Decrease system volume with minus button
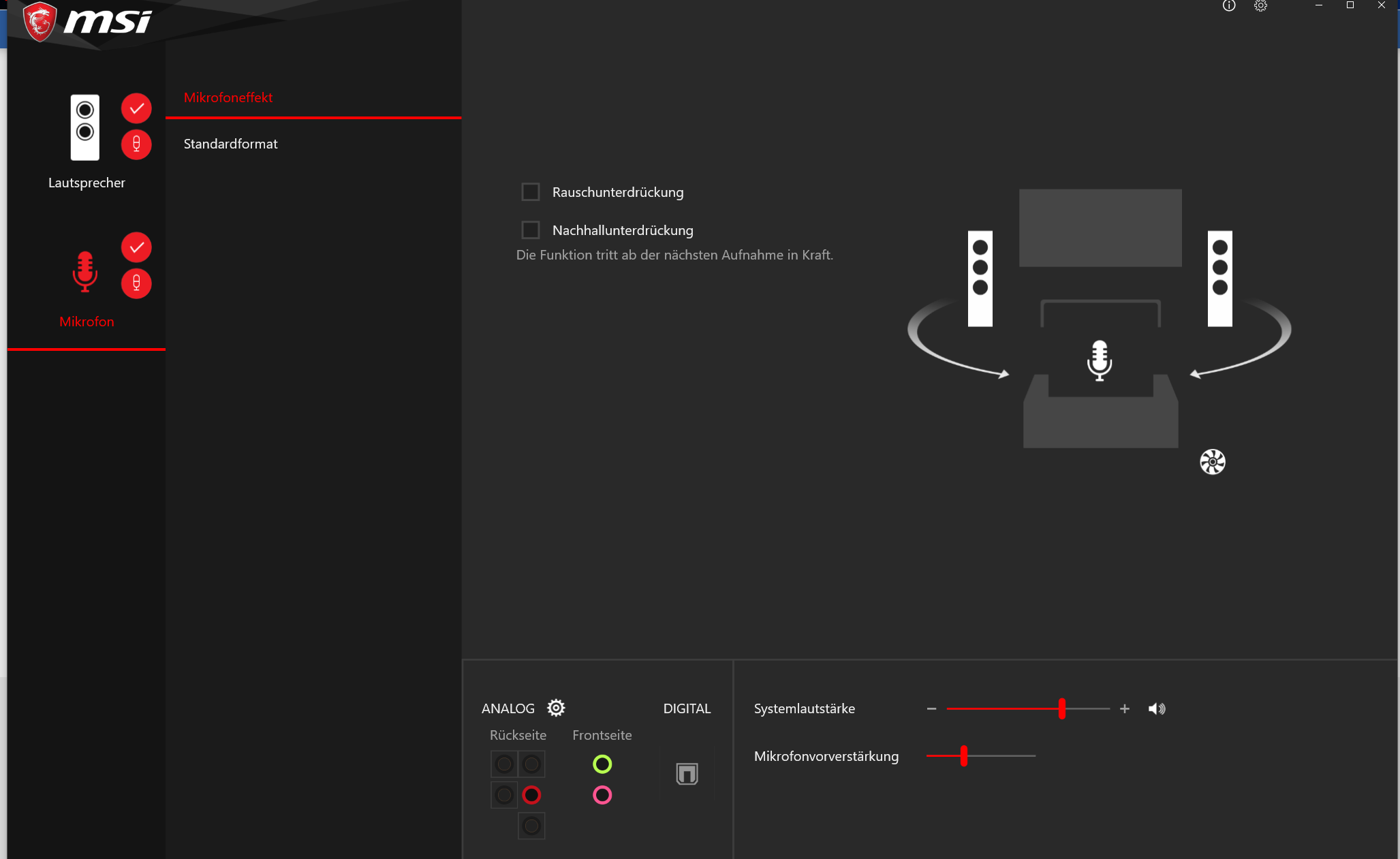Screen dimensions: 1400x859 click(931, 709)
